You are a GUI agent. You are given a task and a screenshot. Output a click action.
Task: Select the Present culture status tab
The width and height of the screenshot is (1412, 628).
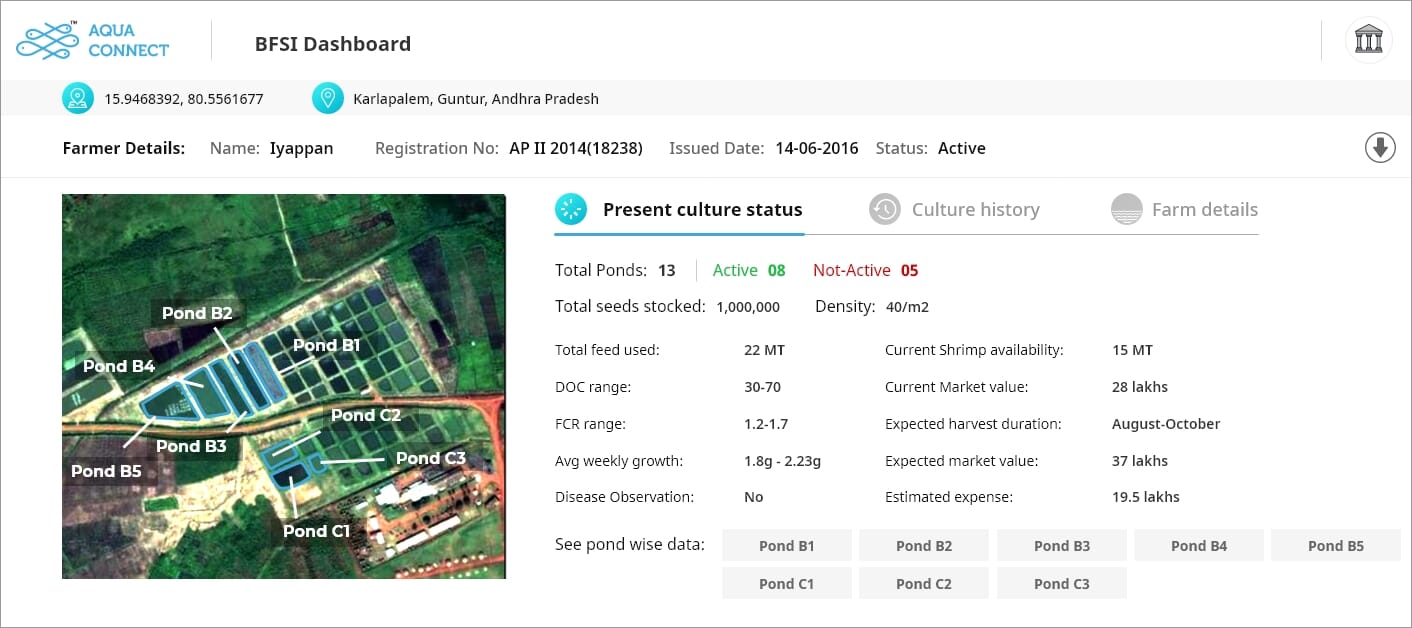702,210
